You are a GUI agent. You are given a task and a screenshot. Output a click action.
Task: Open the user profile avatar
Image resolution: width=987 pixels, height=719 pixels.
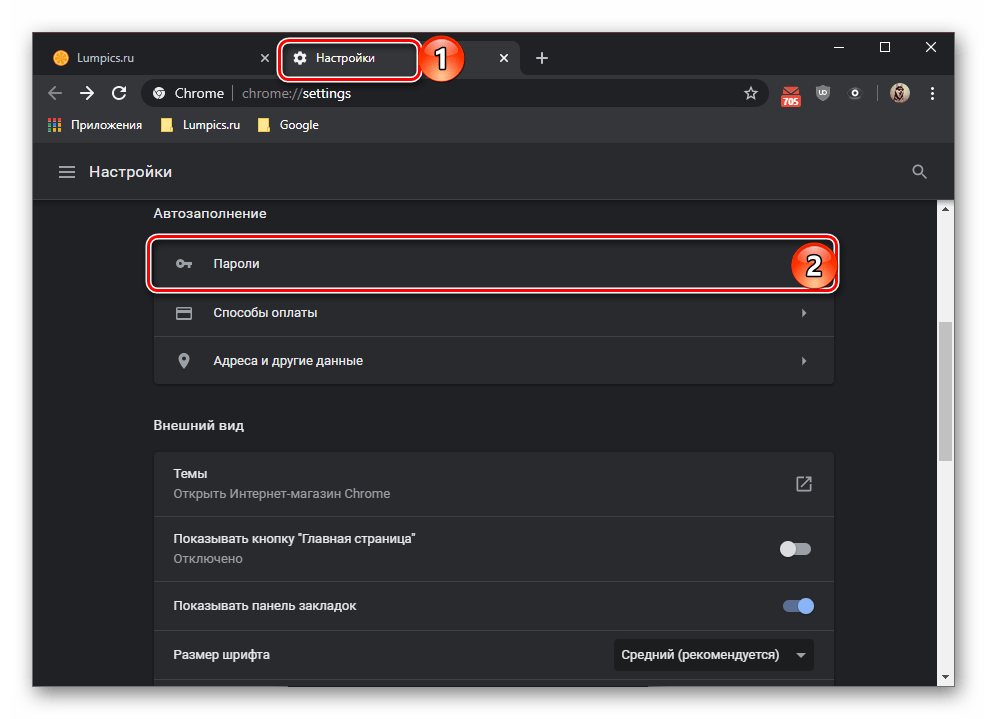pyautogui.click(x=900, y=93)
